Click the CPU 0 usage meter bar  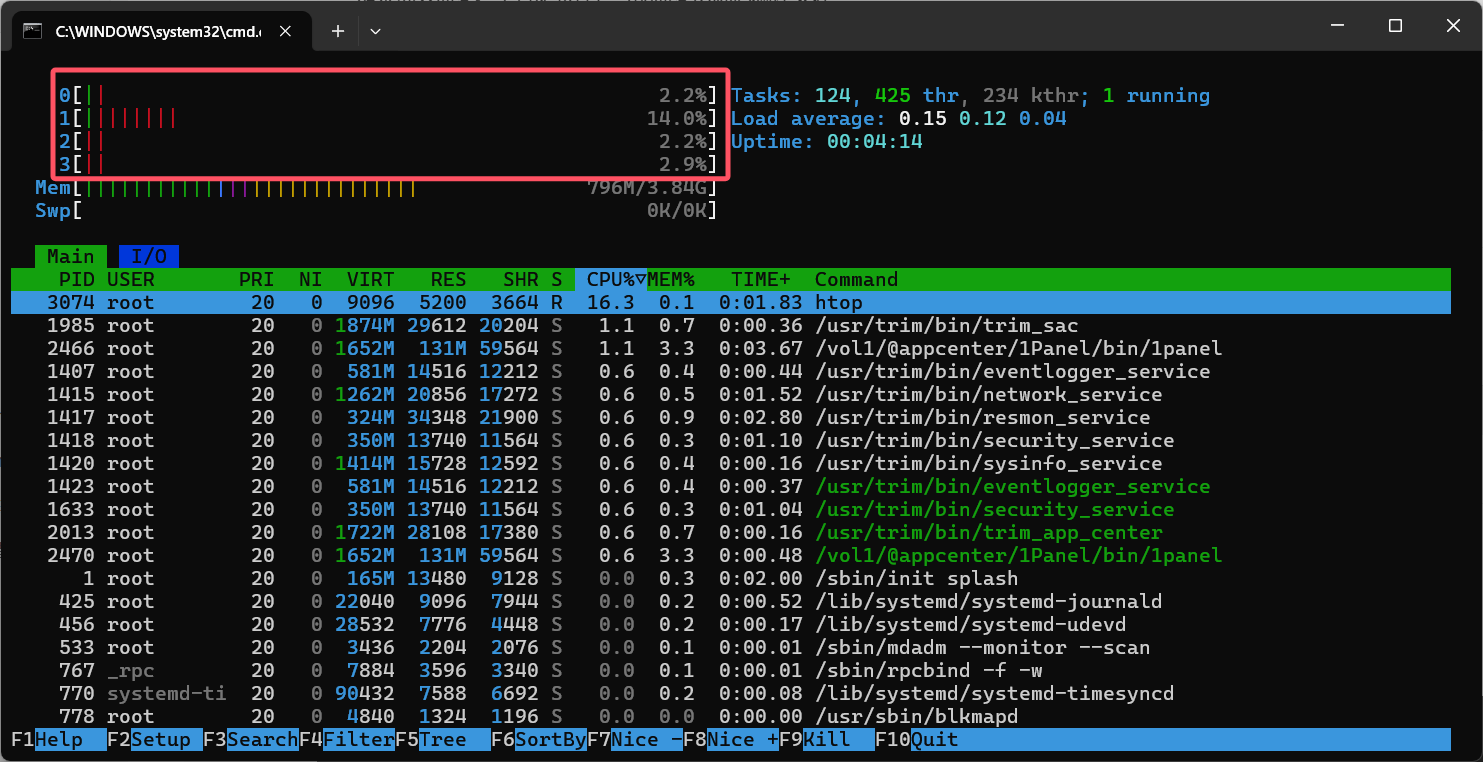click(388, 95)
